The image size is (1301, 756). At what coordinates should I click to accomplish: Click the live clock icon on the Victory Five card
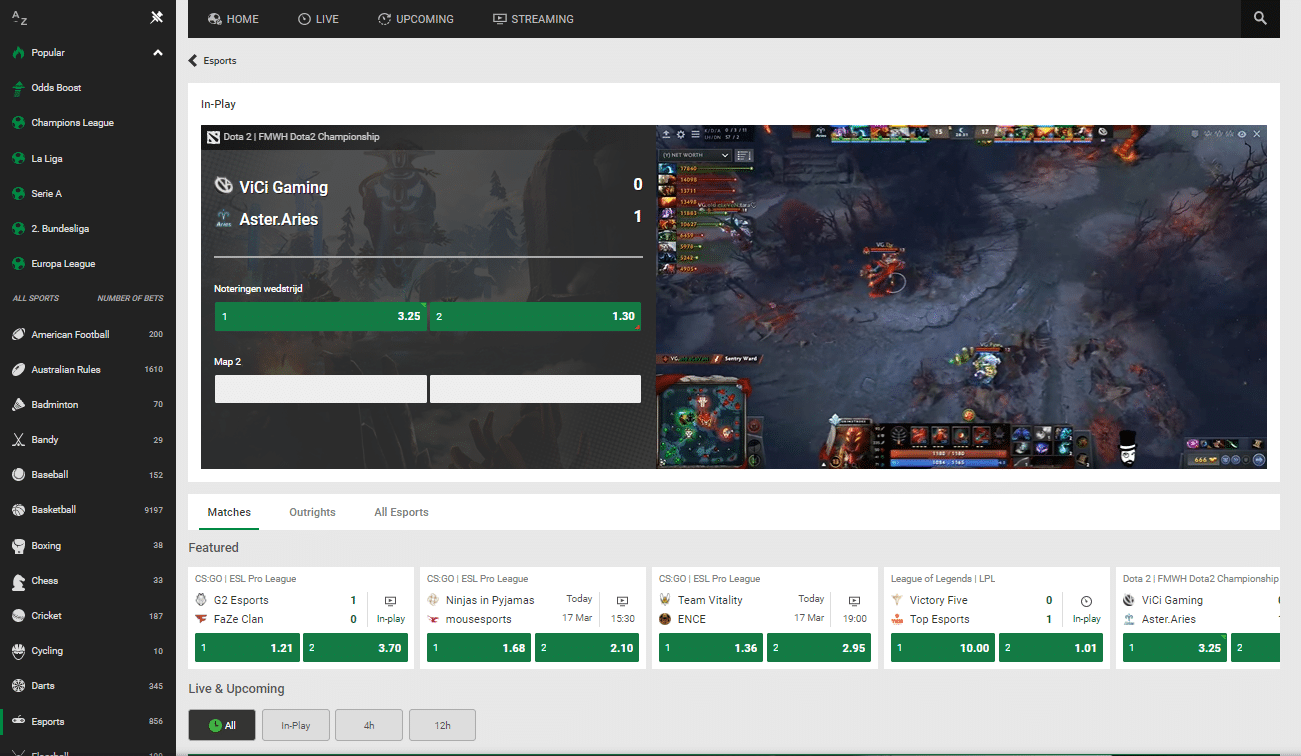[x=1086, y=601]
